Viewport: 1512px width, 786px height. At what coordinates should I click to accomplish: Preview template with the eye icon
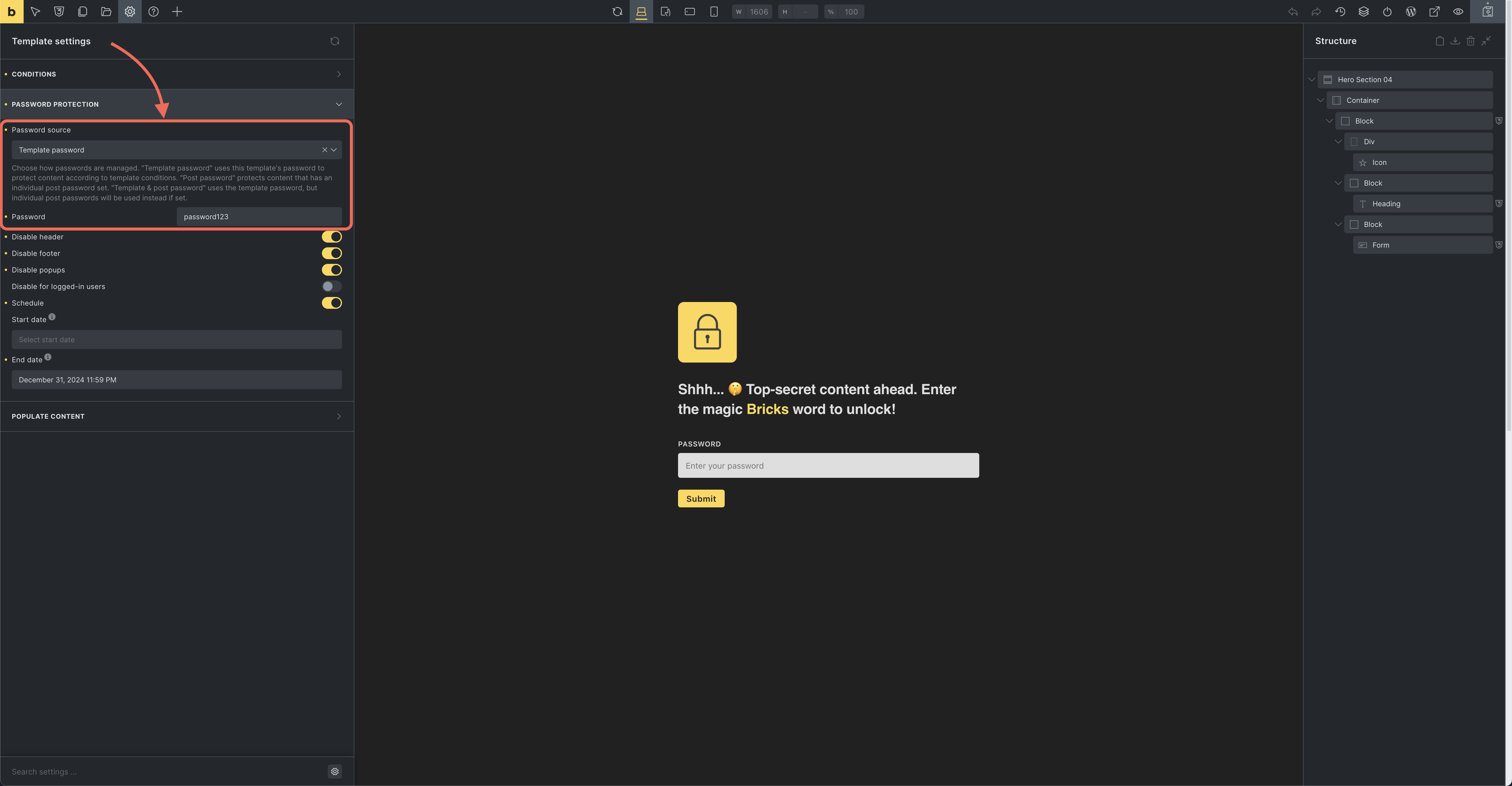pyautogui.click(x=1458, y=12)
